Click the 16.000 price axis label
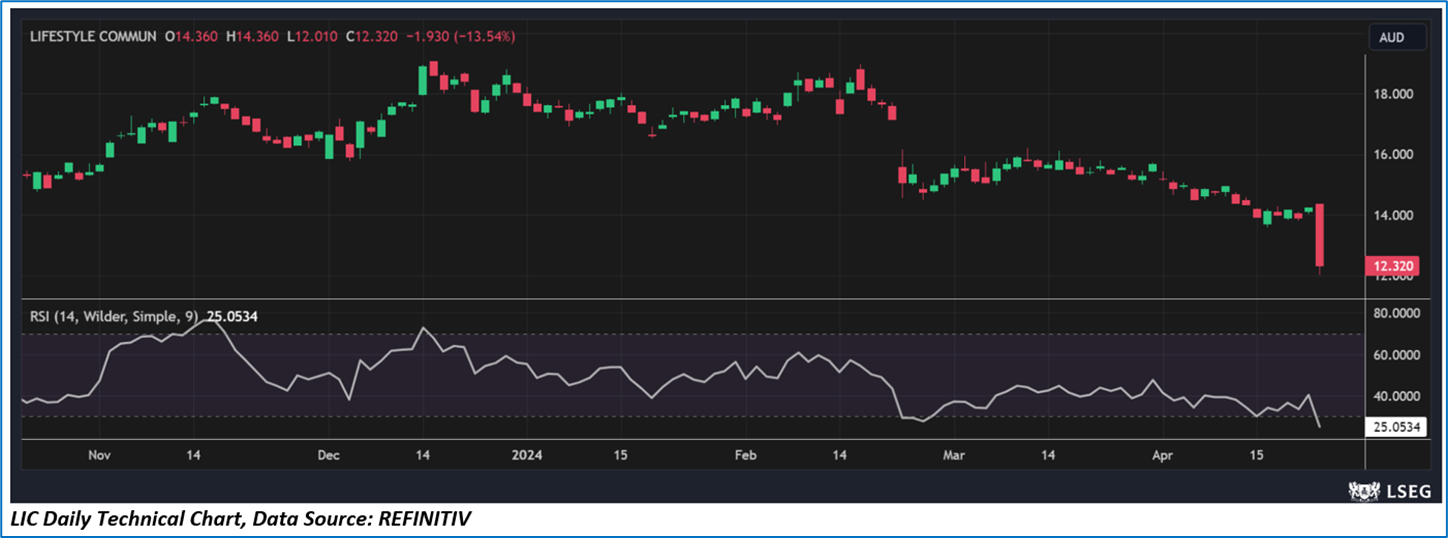The image size is (1448, 538). [1392, 155]
